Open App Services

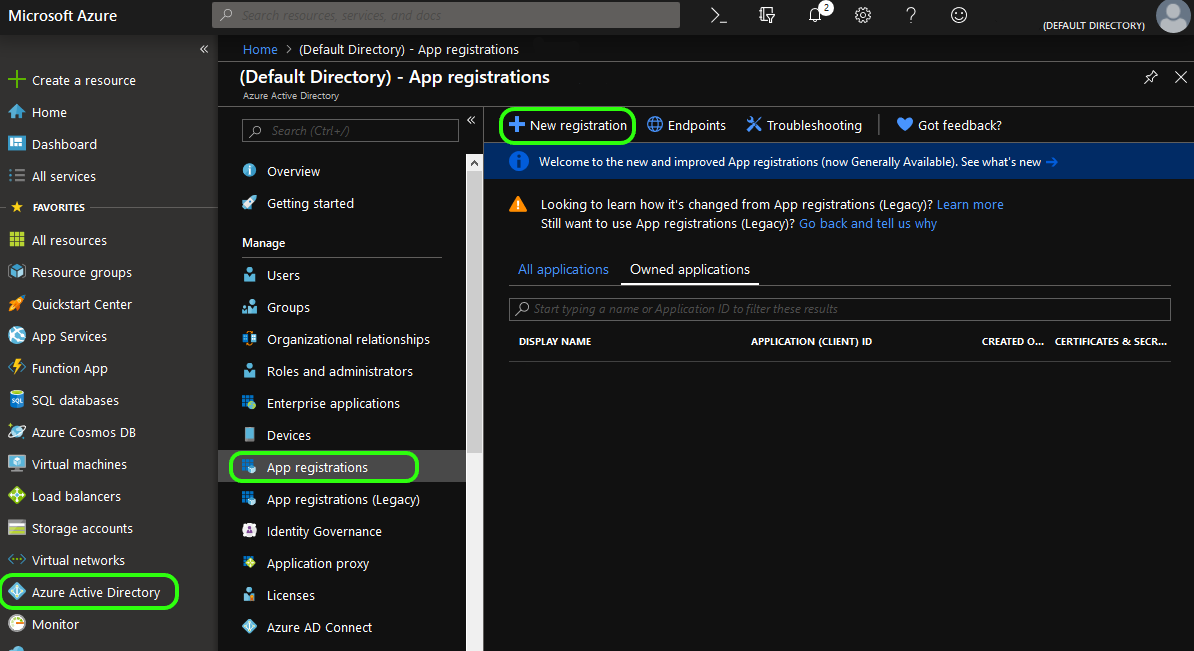[57, 336]
